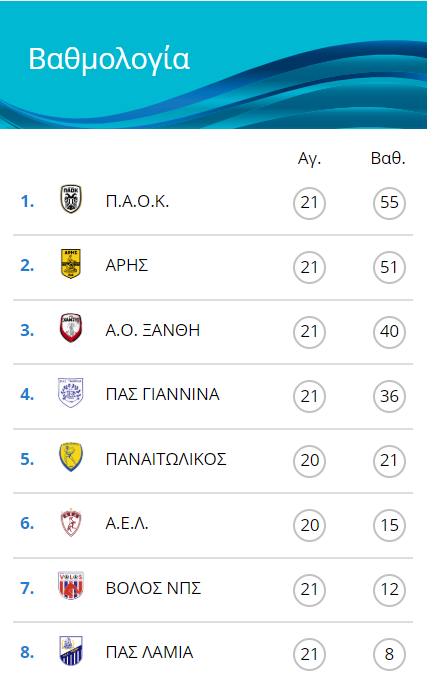Click the ΑΡΗΣ yellow team crest
The width and height of the screenshot is (427, 686).
click(71, 263)
